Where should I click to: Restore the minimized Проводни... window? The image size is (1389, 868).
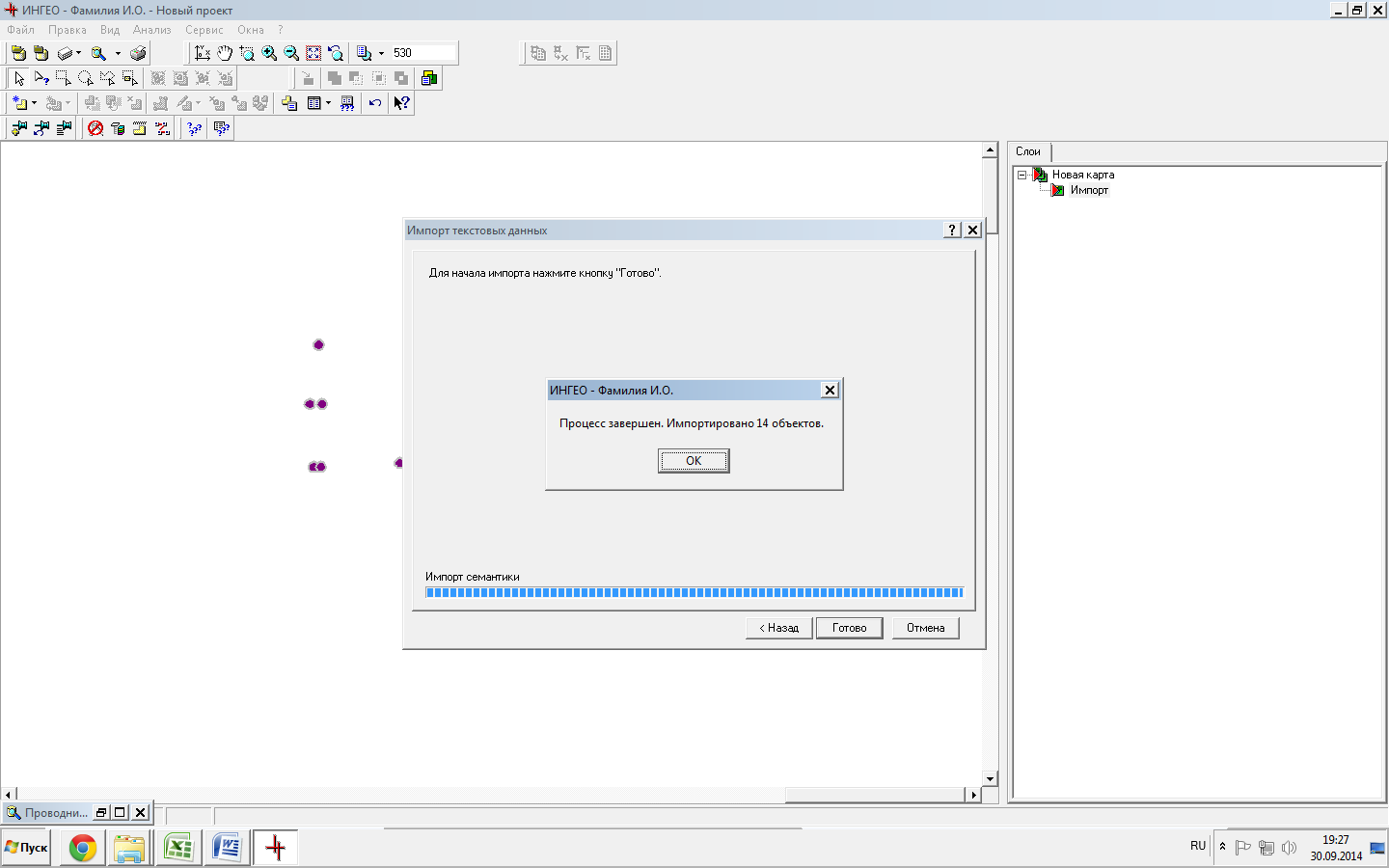pos(101,813)
